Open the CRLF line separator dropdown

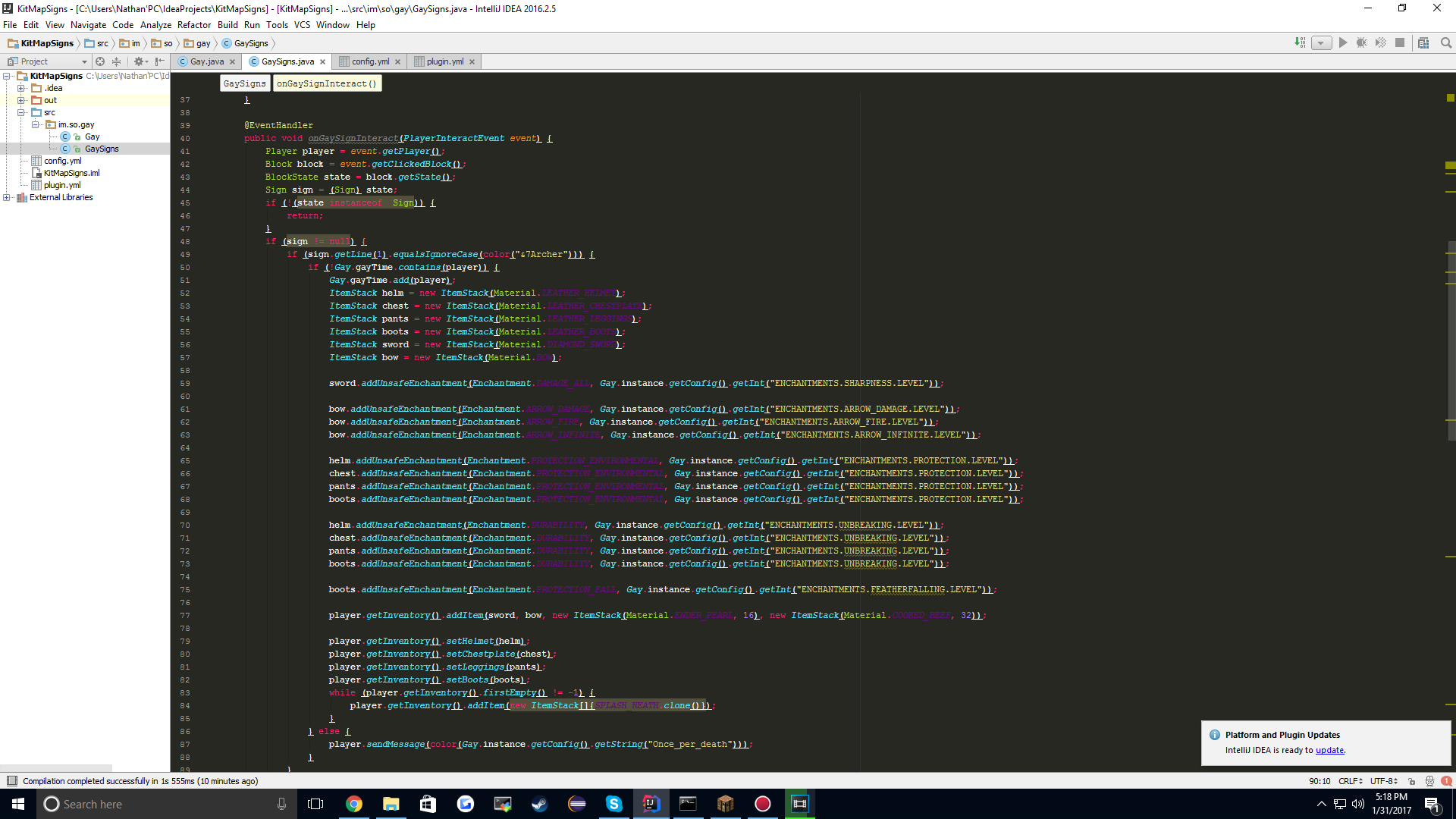click(1350, 781)
